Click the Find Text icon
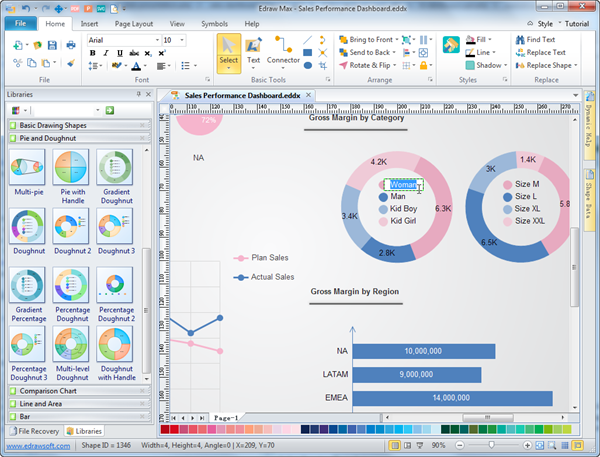 [x=519, y=40]
